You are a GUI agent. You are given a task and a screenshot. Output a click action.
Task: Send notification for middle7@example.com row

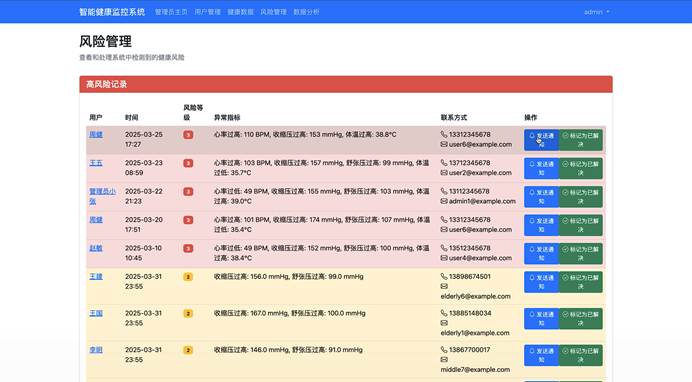pos(542,355)
